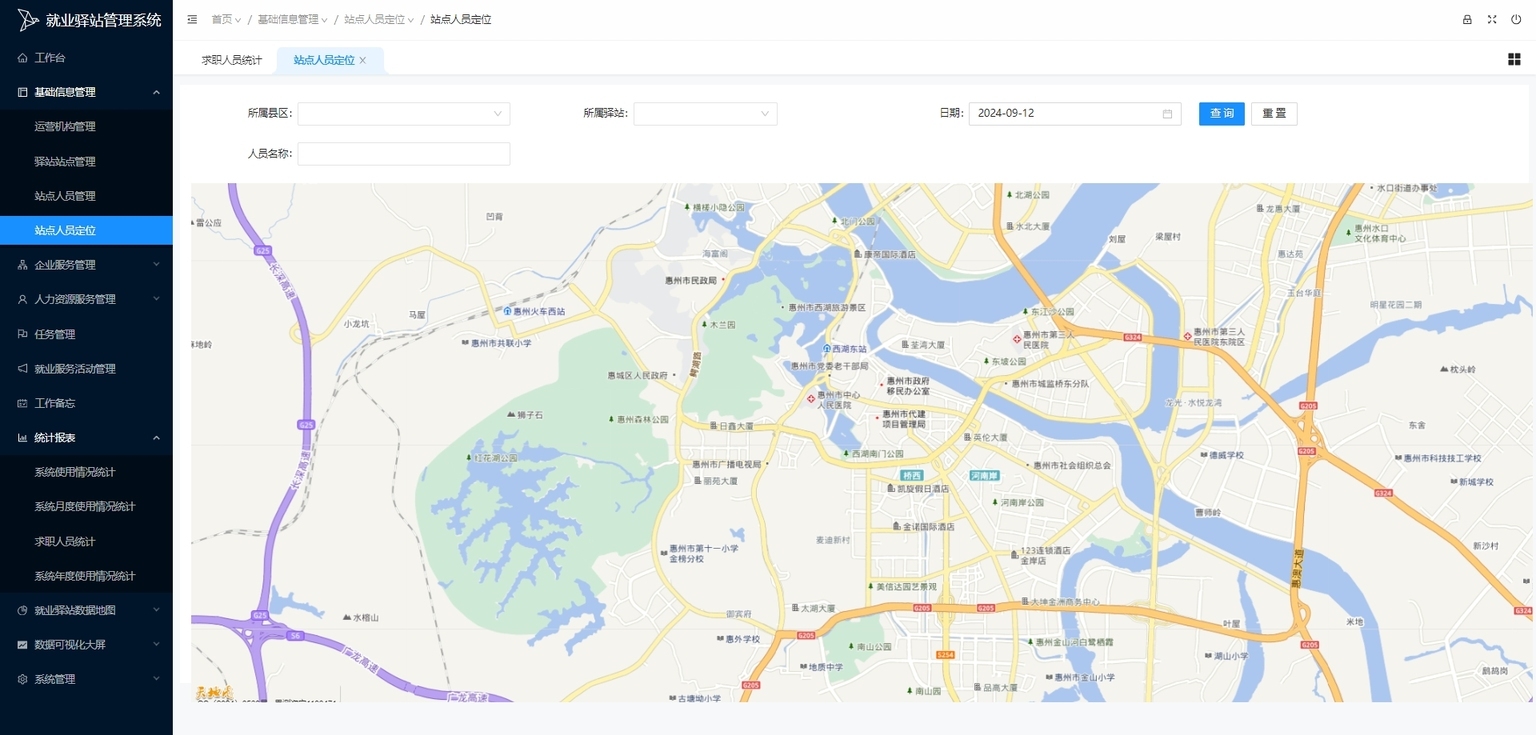Viewport: 1536px width, 735px height.
Task: Select 站点人员定位 in the sidebar
Action: click(86, 230)
